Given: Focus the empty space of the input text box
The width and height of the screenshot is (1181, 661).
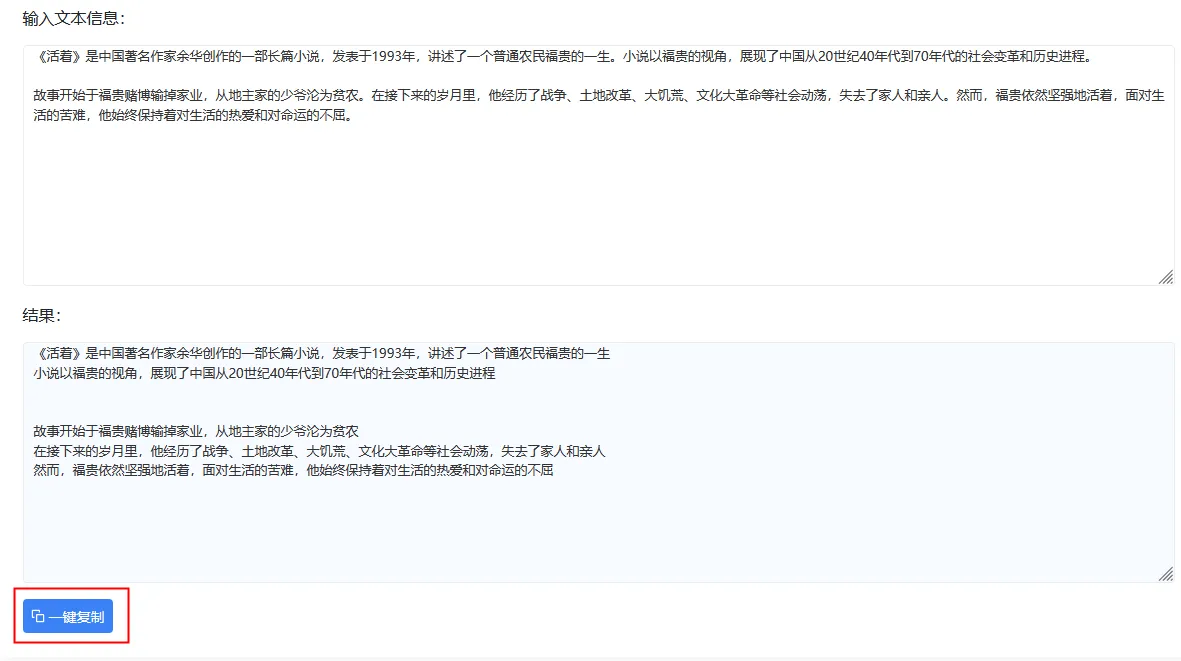Looking at the screenshot, I should pos(599,203).
